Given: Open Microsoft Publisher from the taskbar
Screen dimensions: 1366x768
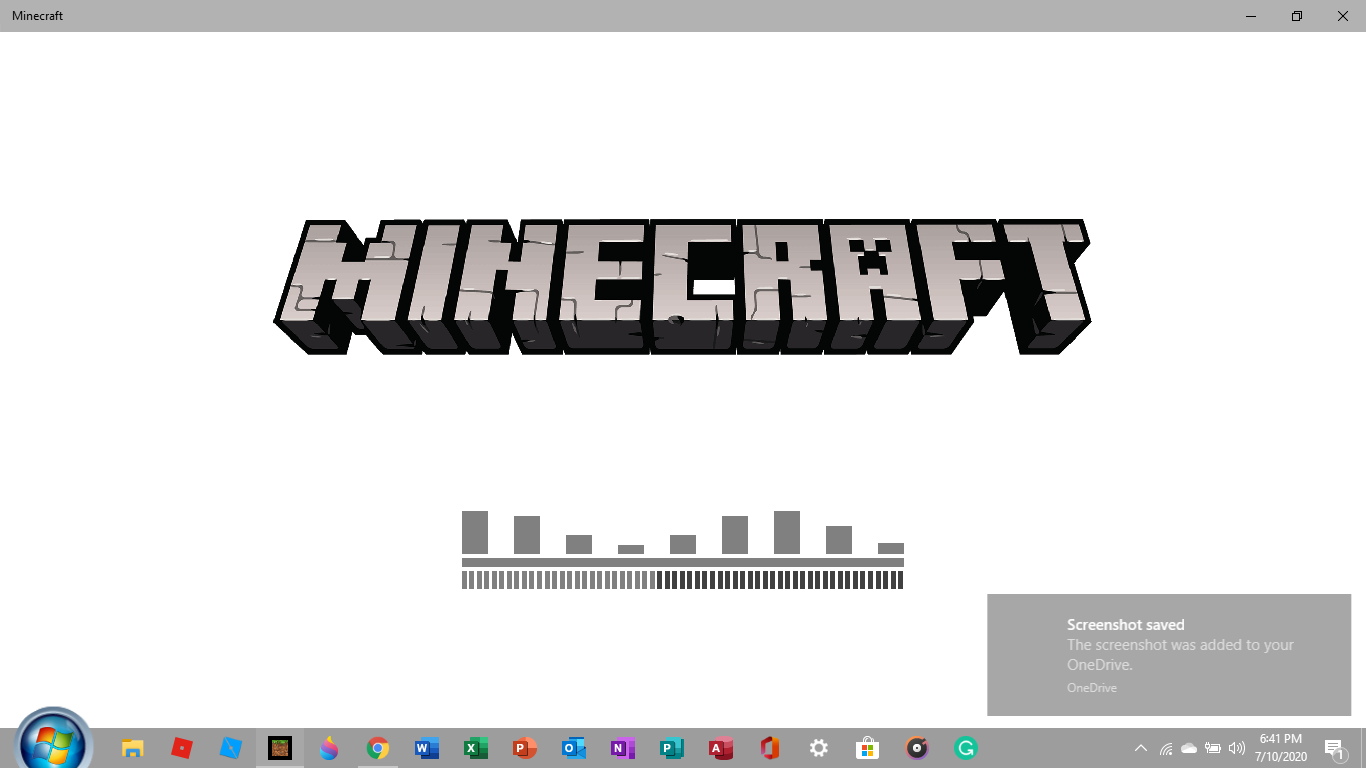Looking at the screenshot, I should (x=671, y=748).
